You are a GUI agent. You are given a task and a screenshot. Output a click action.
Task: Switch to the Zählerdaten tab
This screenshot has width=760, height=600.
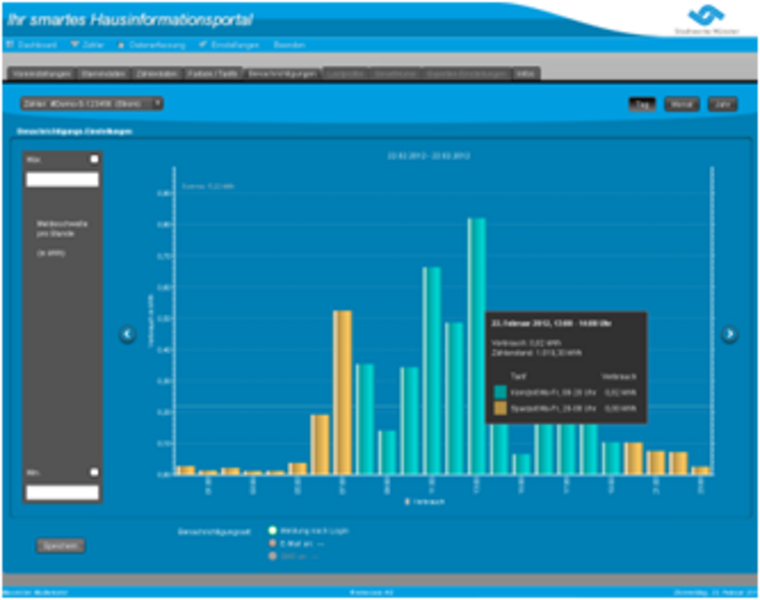(x=157, y=74)
